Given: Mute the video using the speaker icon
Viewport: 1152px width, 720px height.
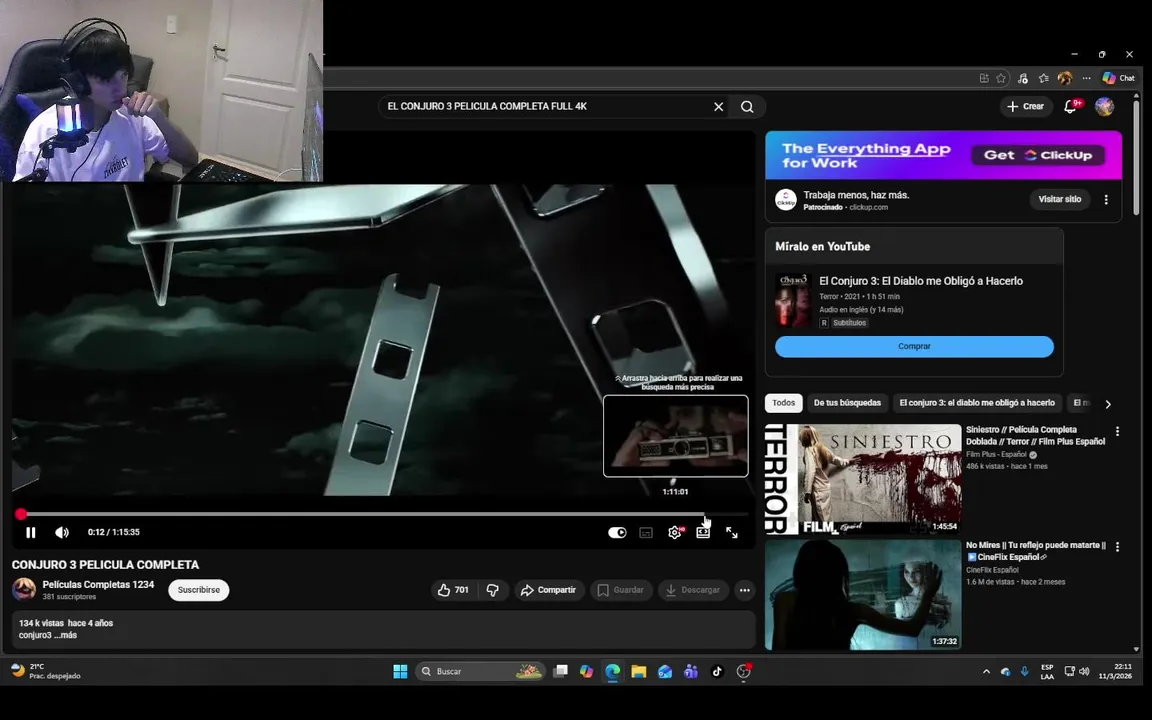Looking at the screenshot, I should point(62,533).
